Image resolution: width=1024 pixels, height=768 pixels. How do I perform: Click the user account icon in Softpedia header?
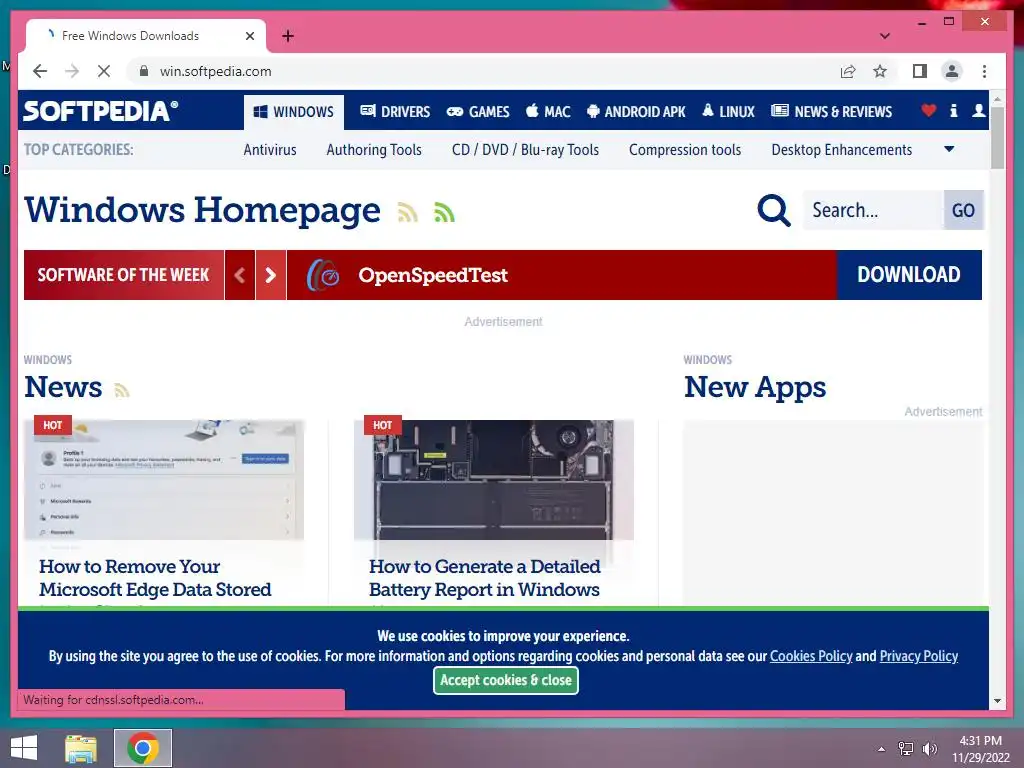click(x=978, y=111)
